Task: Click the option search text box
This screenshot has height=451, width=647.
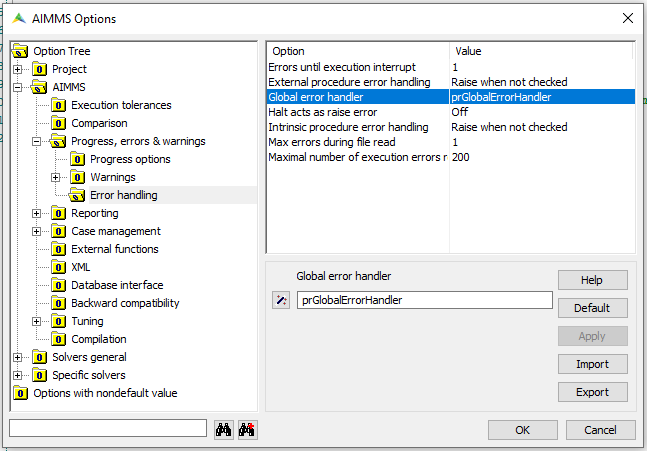Action: pyautogui.click(x=108, y=428)
